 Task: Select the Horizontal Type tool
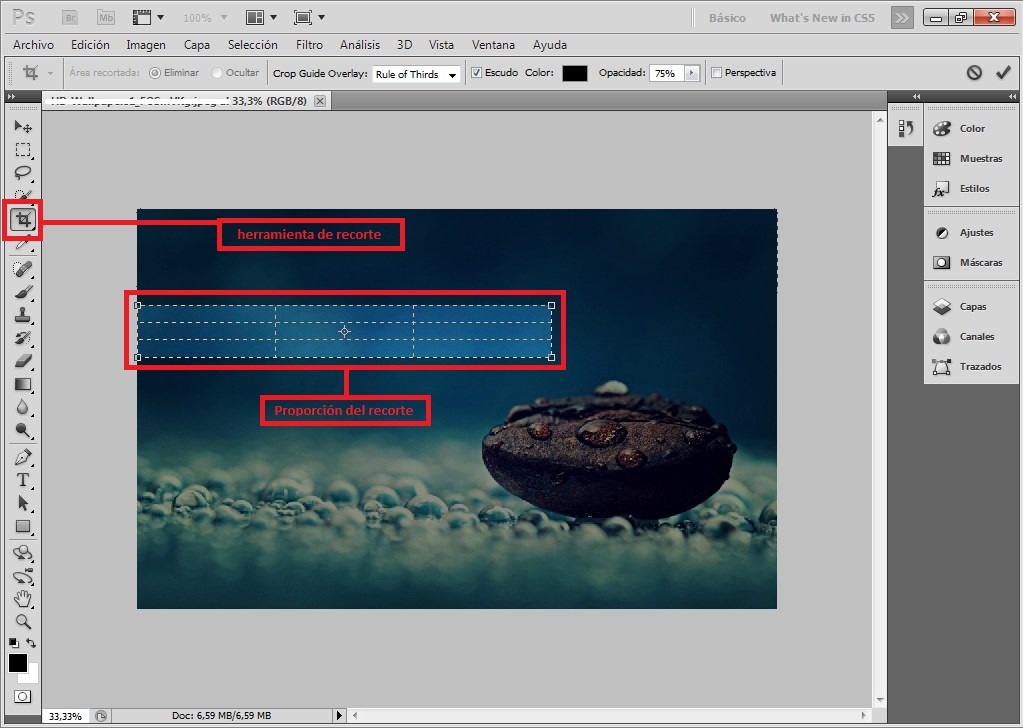tap(23, 480)
